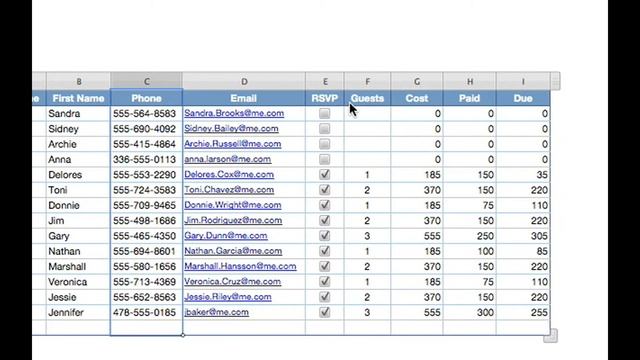Open the Sidney.Bailey@me.com email link
The height and width of the screenshot is (360, 640).
click(231, 129)
